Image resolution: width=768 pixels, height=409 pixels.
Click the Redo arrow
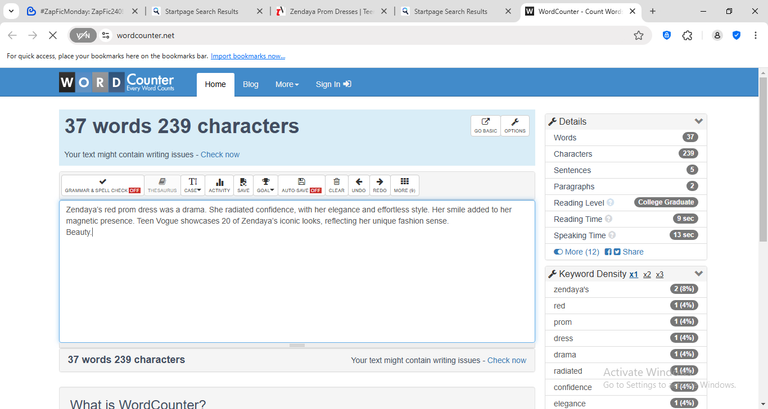click(x=380, y=185)
